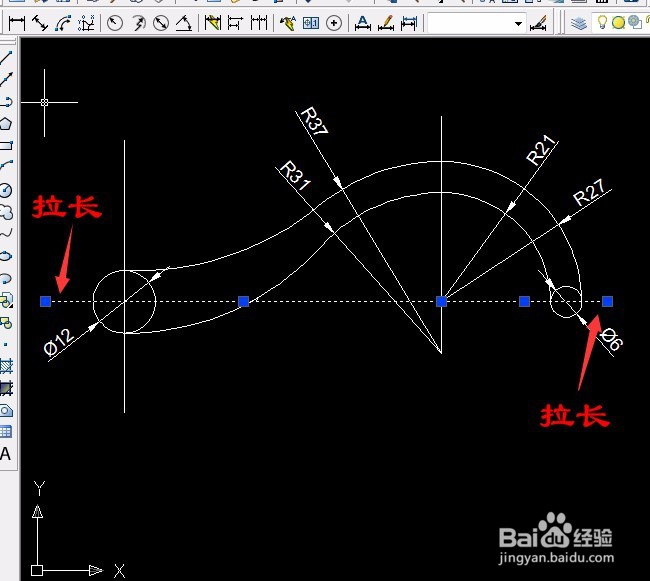
Task: Select the Point draw tool
Action: [x=6, y=344]
